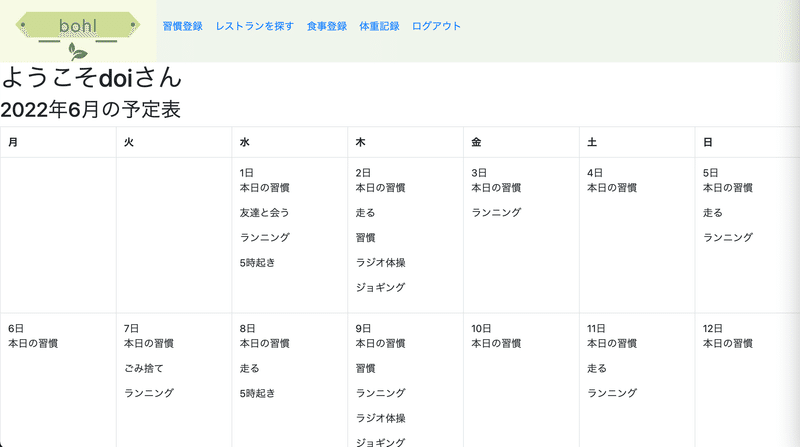
Task: Click 友達と会う on the 1日 cell
Action: (x=264, y=213)
